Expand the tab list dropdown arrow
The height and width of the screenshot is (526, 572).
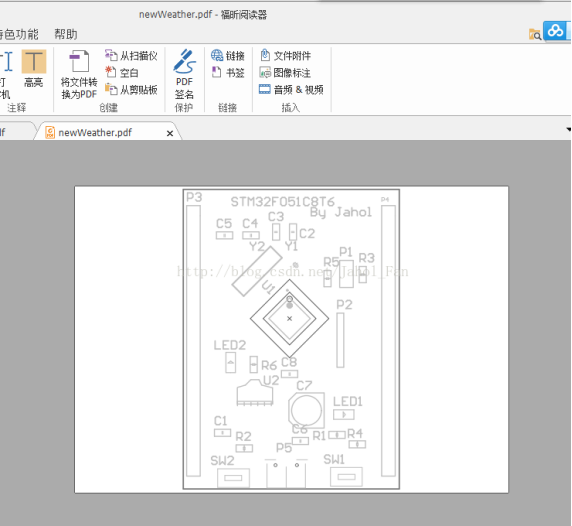point(569,129)
